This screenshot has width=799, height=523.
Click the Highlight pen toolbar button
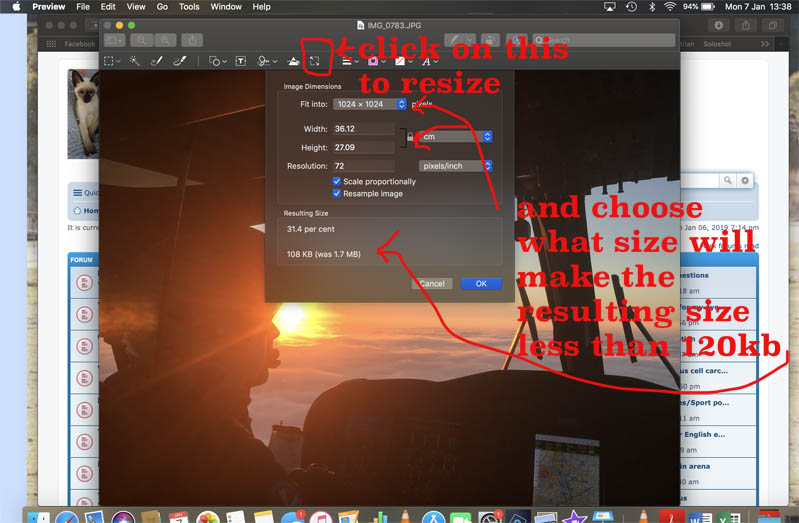coord(454,40)
